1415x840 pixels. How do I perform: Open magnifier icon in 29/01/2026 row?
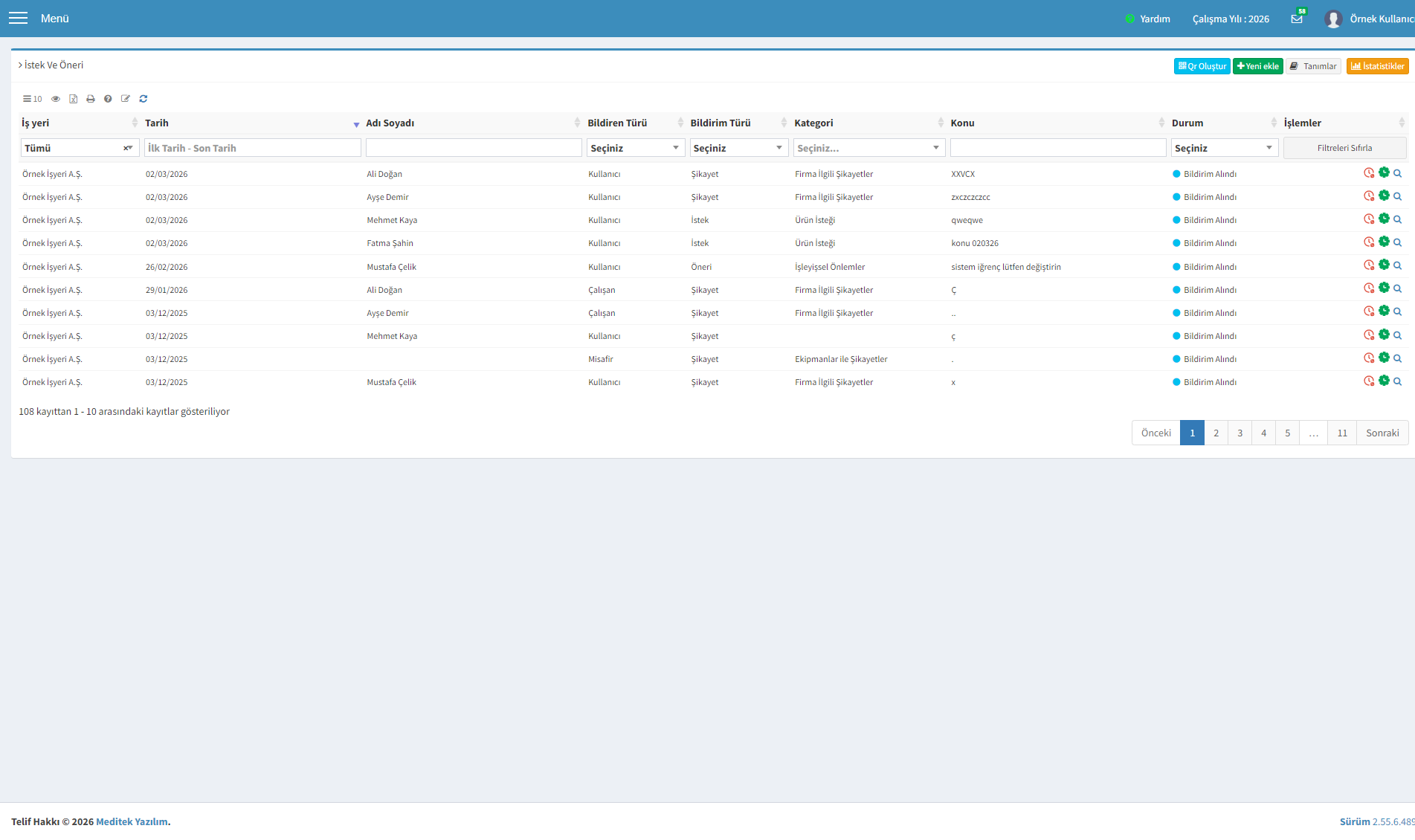[1398, 288]
